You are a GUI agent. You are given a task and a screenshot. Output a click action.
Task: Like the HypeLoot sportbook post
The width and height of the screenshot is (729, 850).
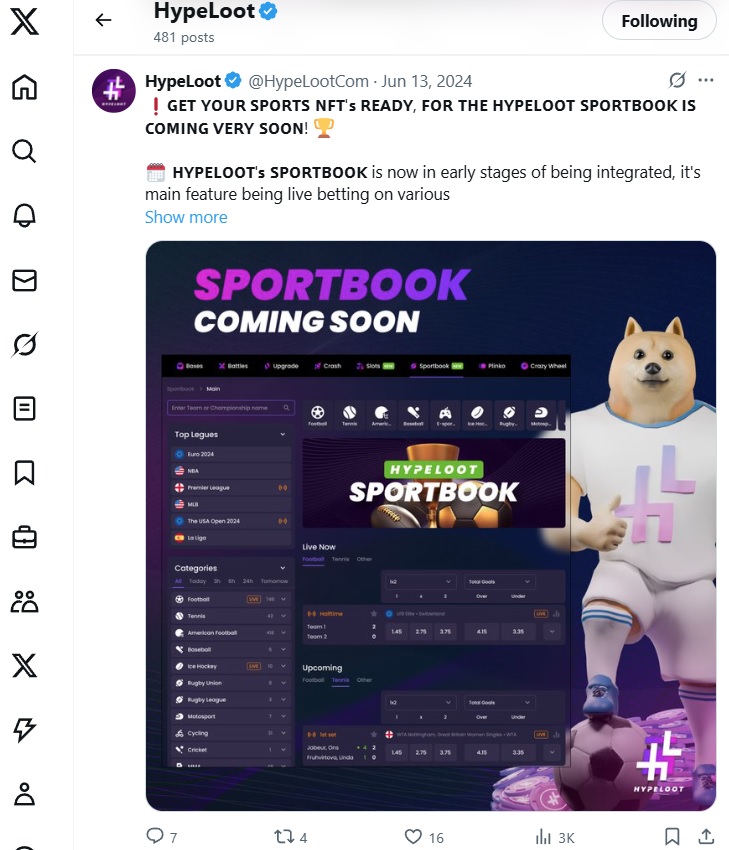click(x=414, y=836)
